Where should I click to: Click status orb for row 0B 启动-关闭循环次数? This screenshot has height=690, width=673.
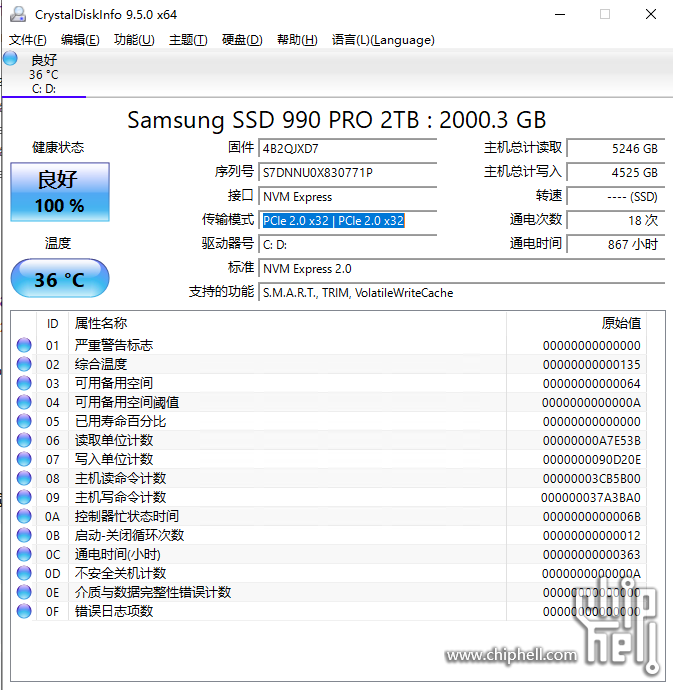pos(24,535)
